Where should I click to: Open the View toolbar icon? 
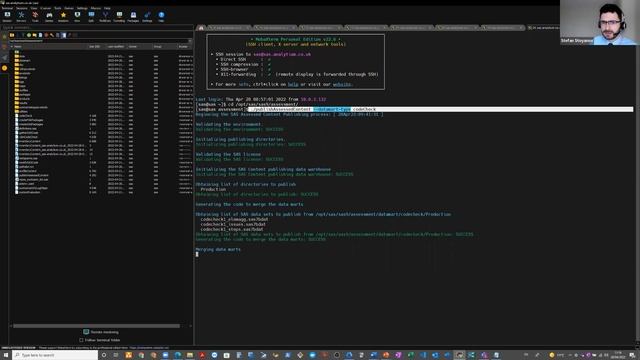tap(77, 16)
